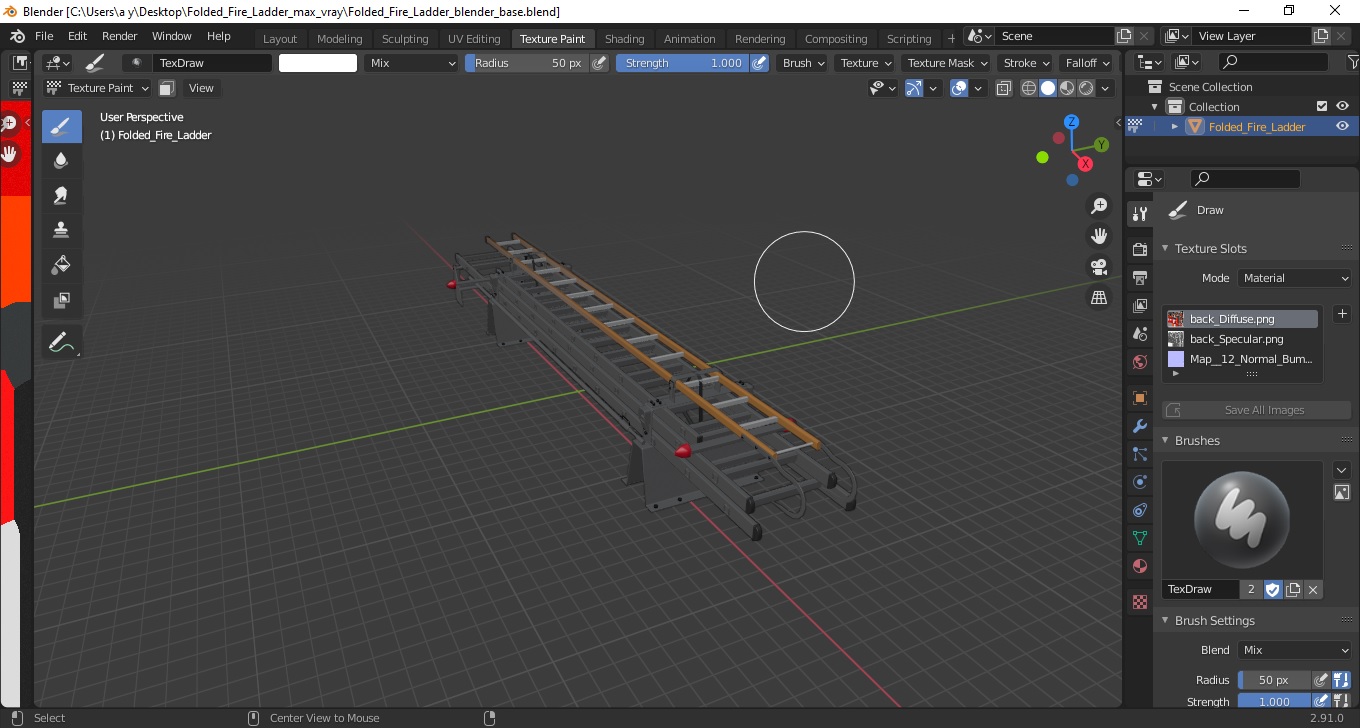Open the Texture properties tab
Viewport: 1360px width, 728px height.
click(x=1139, y=602)
